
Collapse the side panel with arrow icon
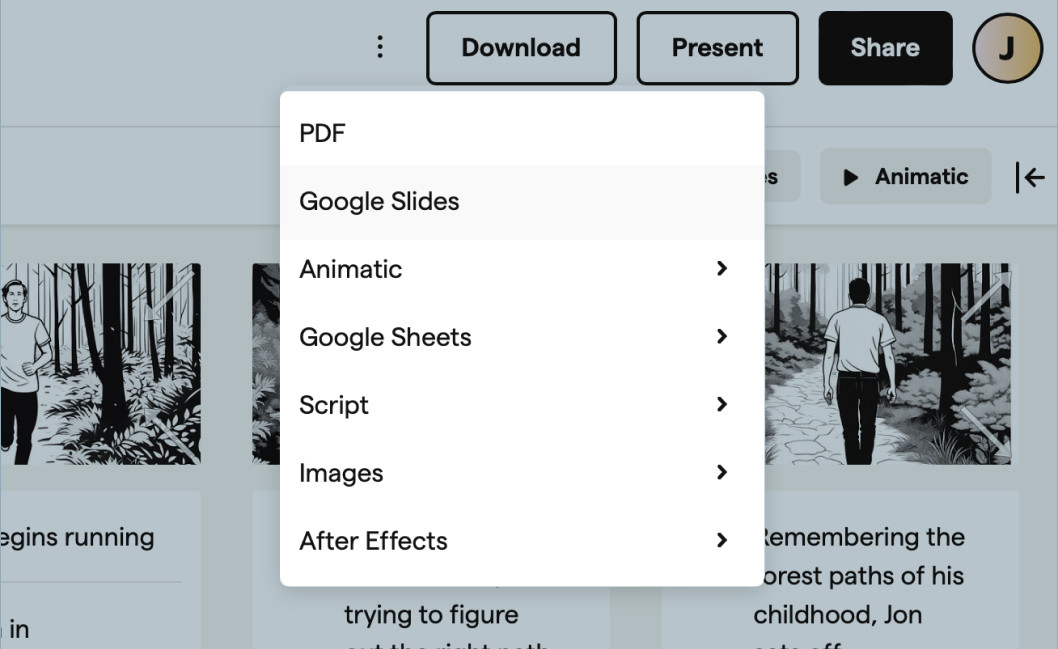click(x=1030, y=177)
